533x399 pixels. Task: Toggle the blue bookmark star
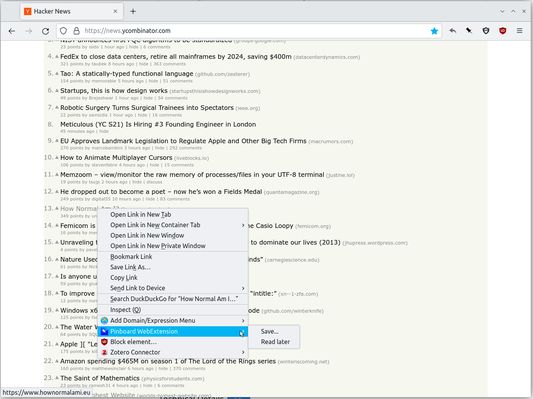434,31
